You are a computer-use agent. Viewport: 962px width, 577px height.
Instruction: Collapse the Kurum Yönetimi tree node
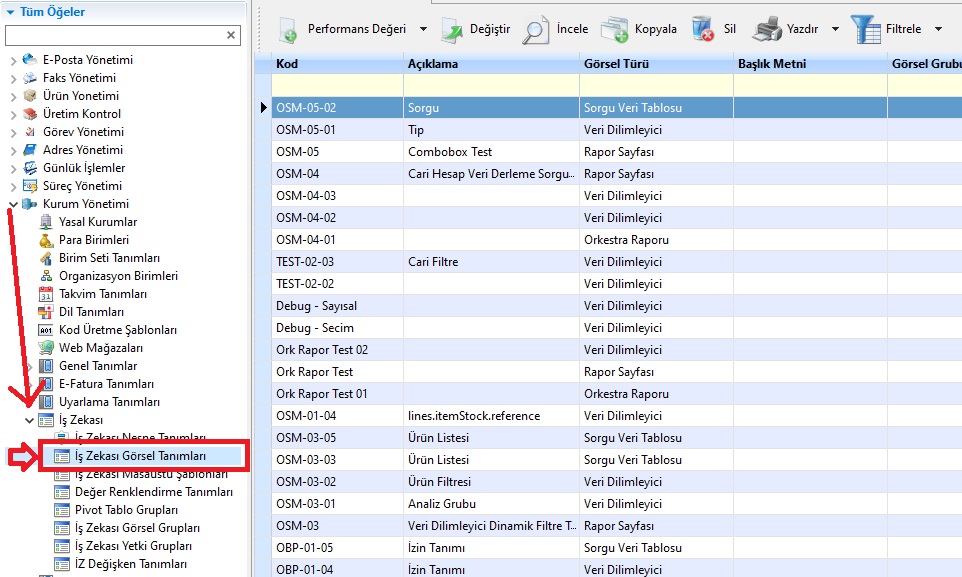[x=13, y=204]
